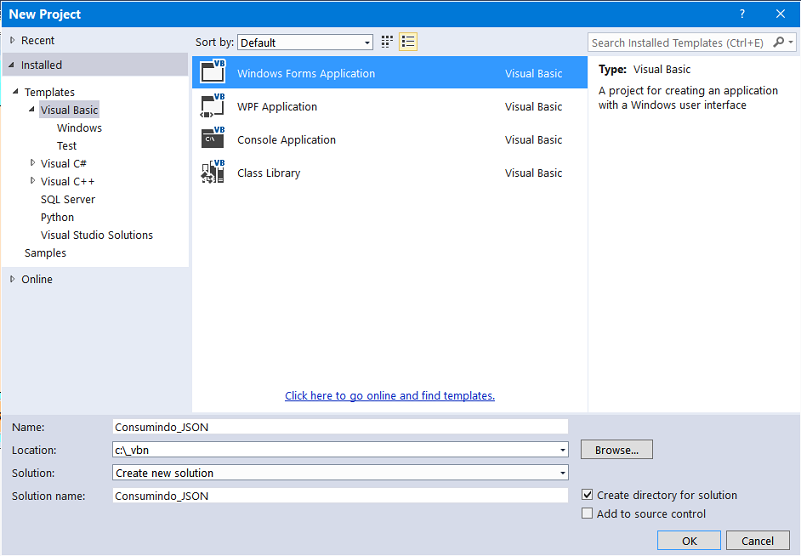Select the Visual C# tree item
Screen dimensions: 801x556
[x=63, y=164]
